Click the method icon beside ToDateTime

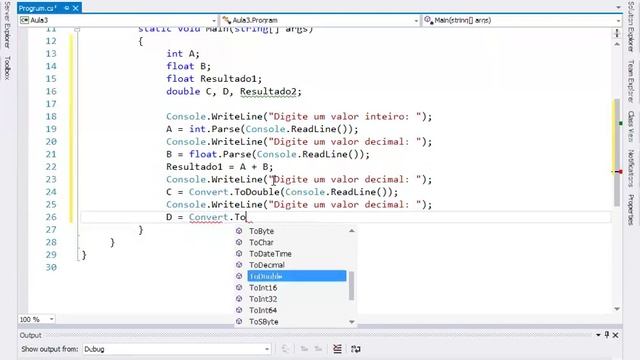tap(239, 253)
